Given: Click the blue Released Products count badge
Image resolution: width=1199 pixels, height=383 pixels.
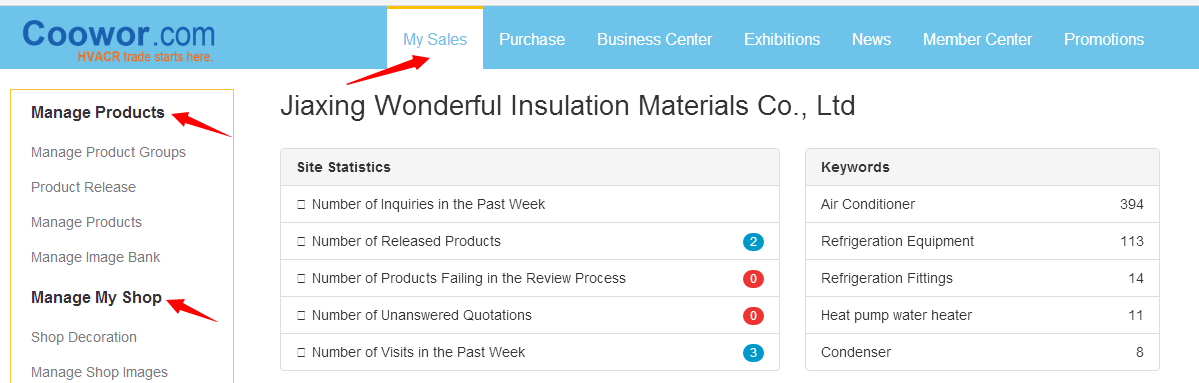Looking at the screenshot, I should [x=753, y=242].
